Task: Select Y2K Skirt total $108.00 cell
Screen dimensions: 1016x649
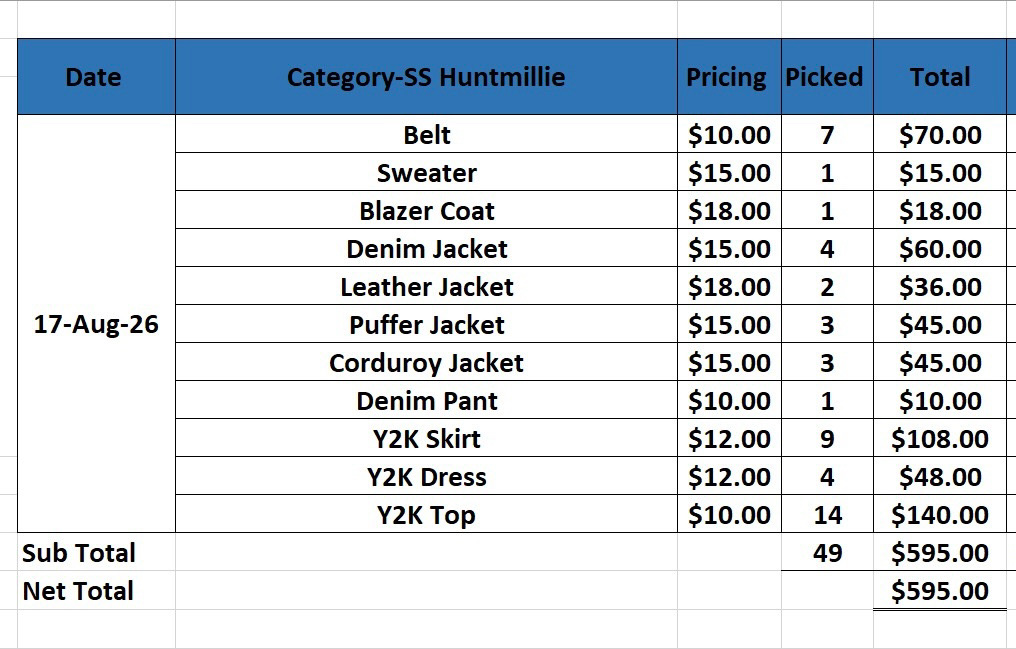Action: pyautogui.click(x=940, y=438)
